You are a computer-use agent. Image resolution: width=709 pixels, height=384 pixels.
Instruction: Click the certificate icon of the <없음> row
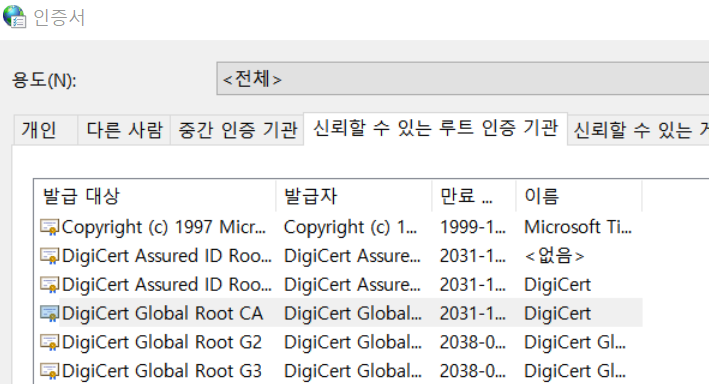(x=49, y=256)
